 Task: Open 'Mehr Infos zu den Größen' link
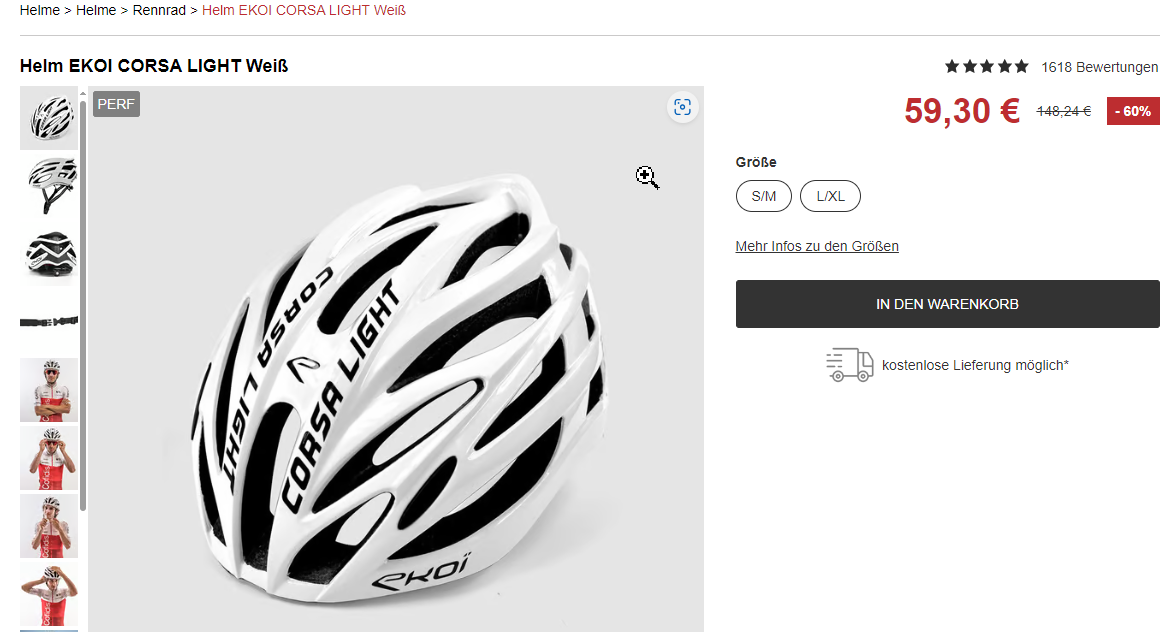coord(817,246)
